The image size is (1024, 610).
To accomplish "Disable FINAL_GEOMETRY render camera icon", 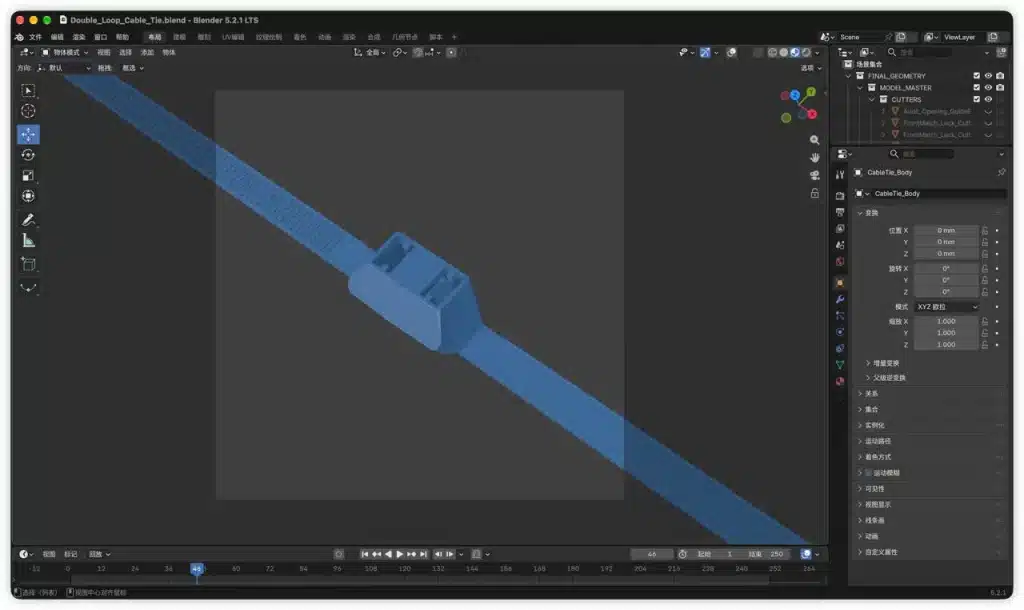I will click(x=1000, y=76).
